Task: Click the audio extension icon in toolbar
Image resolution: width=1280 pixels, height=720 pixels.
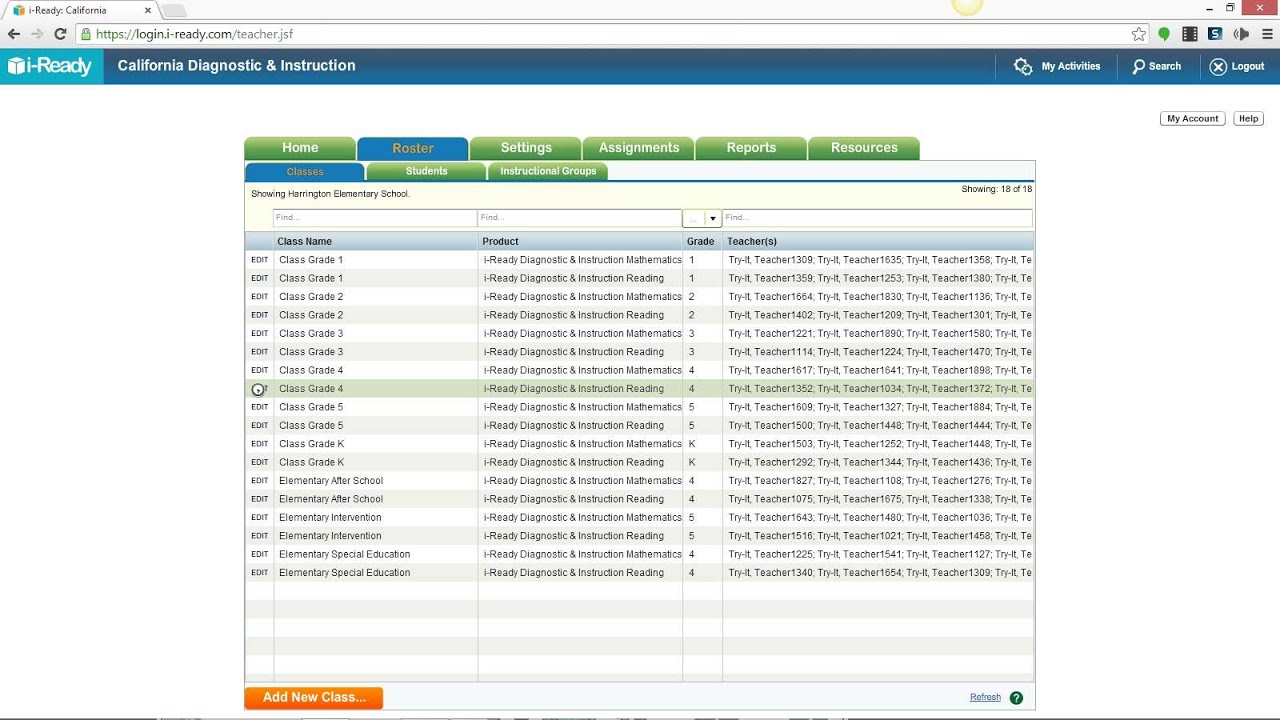Action: coord(1241,34)
